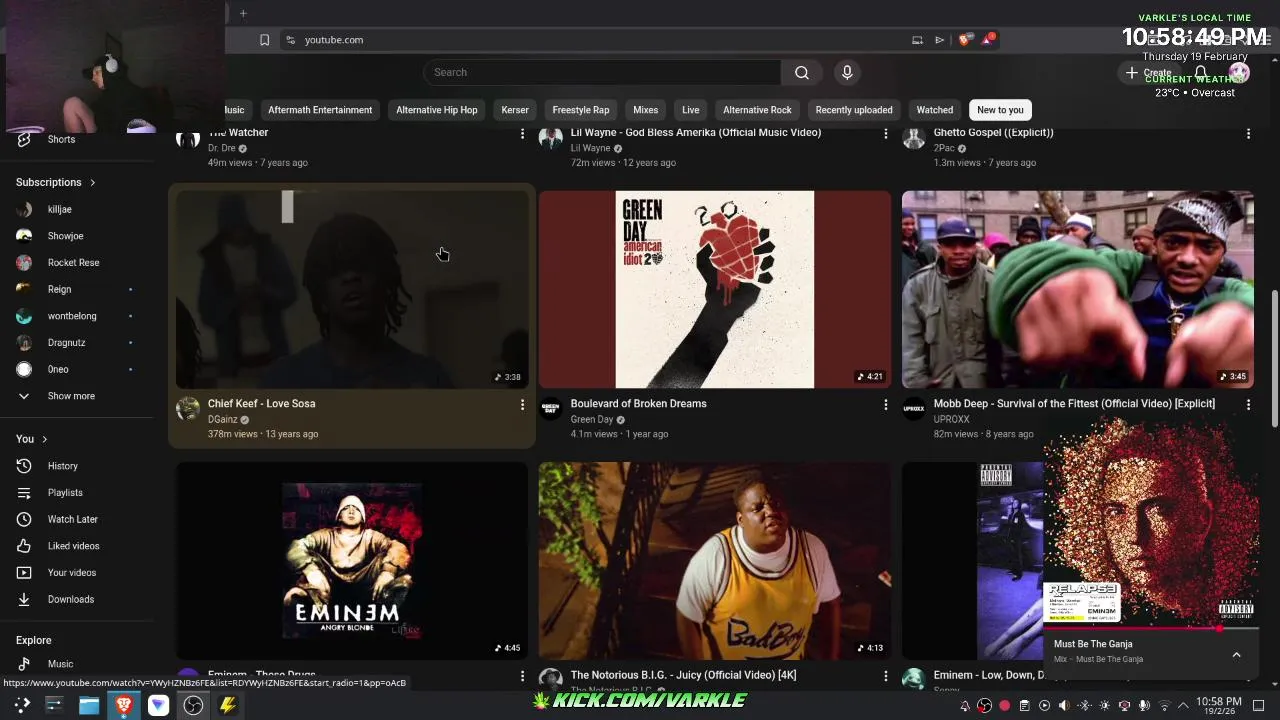Open Brave browser from taskbar
1280x720 pixels.
pos(123,705)
